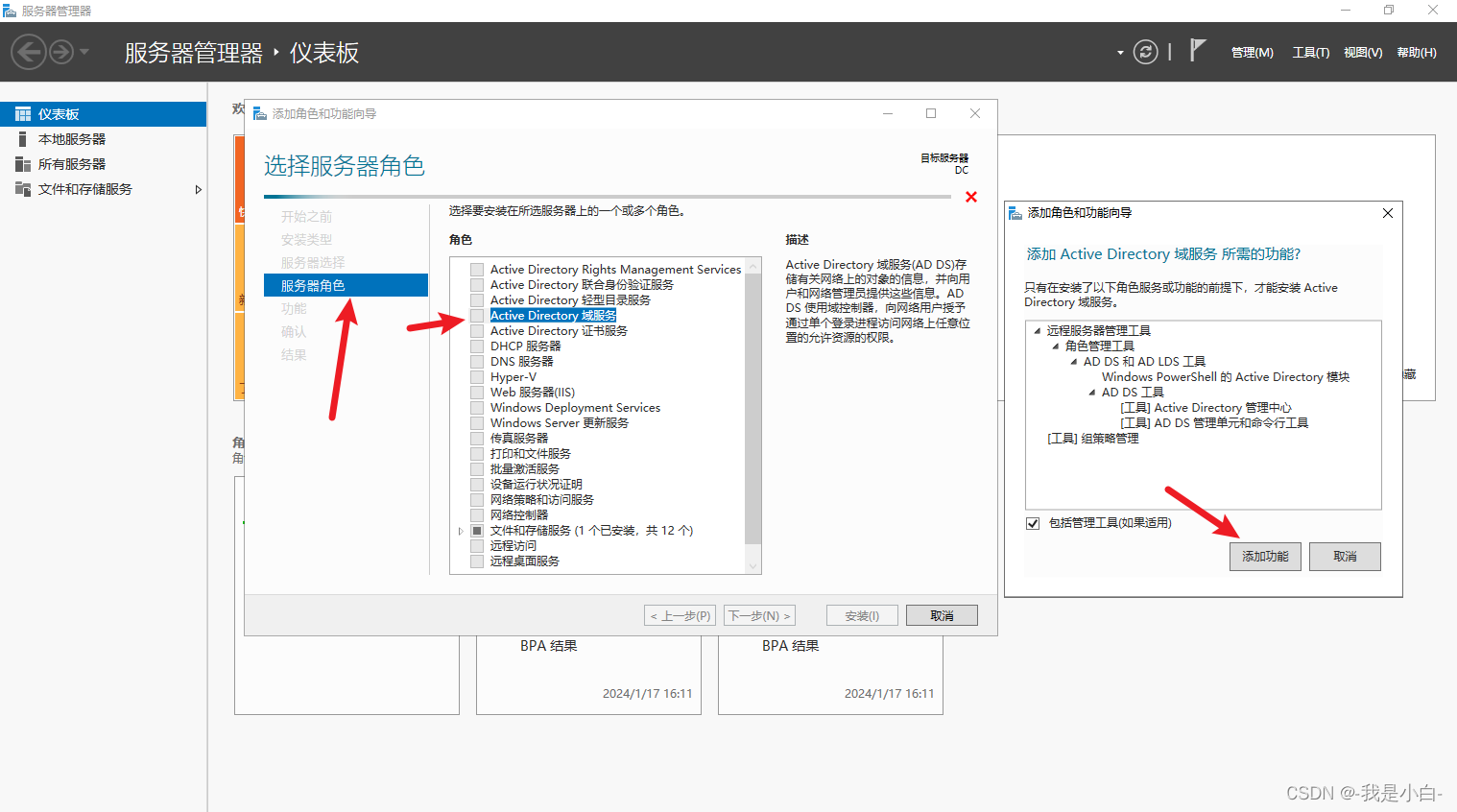Expand 文件和存储服务 role in roles list
Viewport: 1457px width, 812px height.
[x=461, y=531]
